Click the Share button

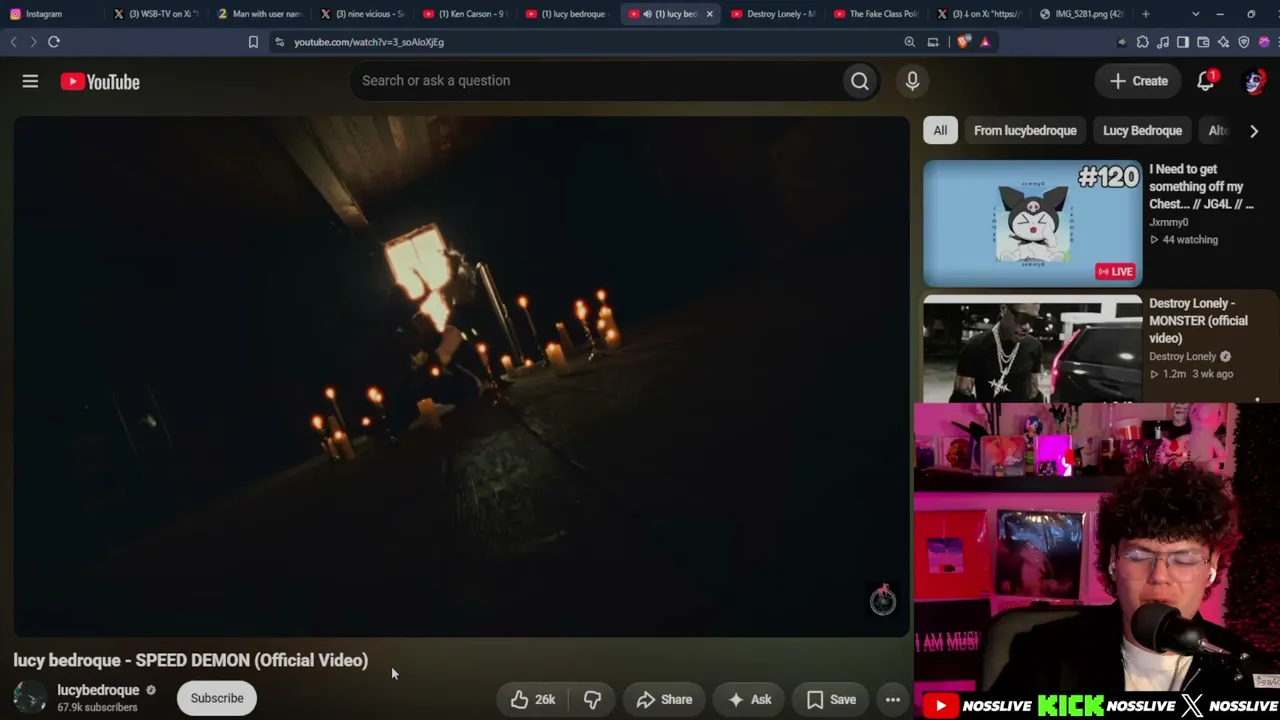664,699
